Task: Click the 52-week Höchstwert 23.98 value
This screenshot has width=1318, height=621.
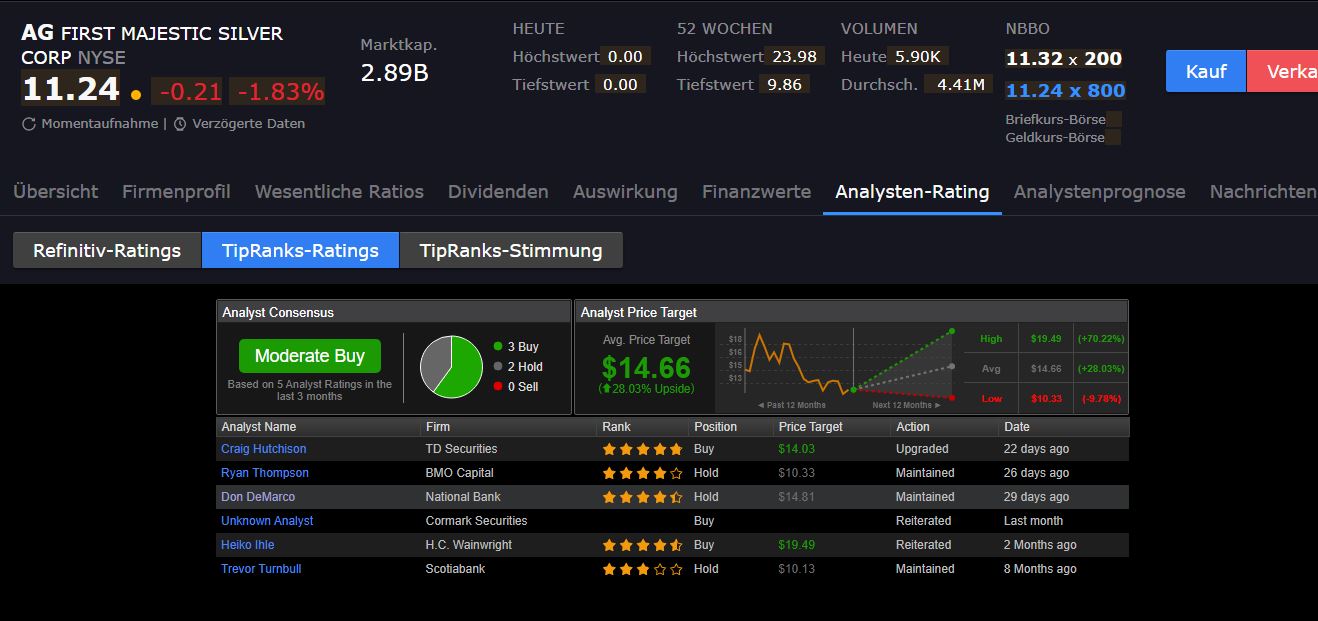Action: (x=793, y=57)
